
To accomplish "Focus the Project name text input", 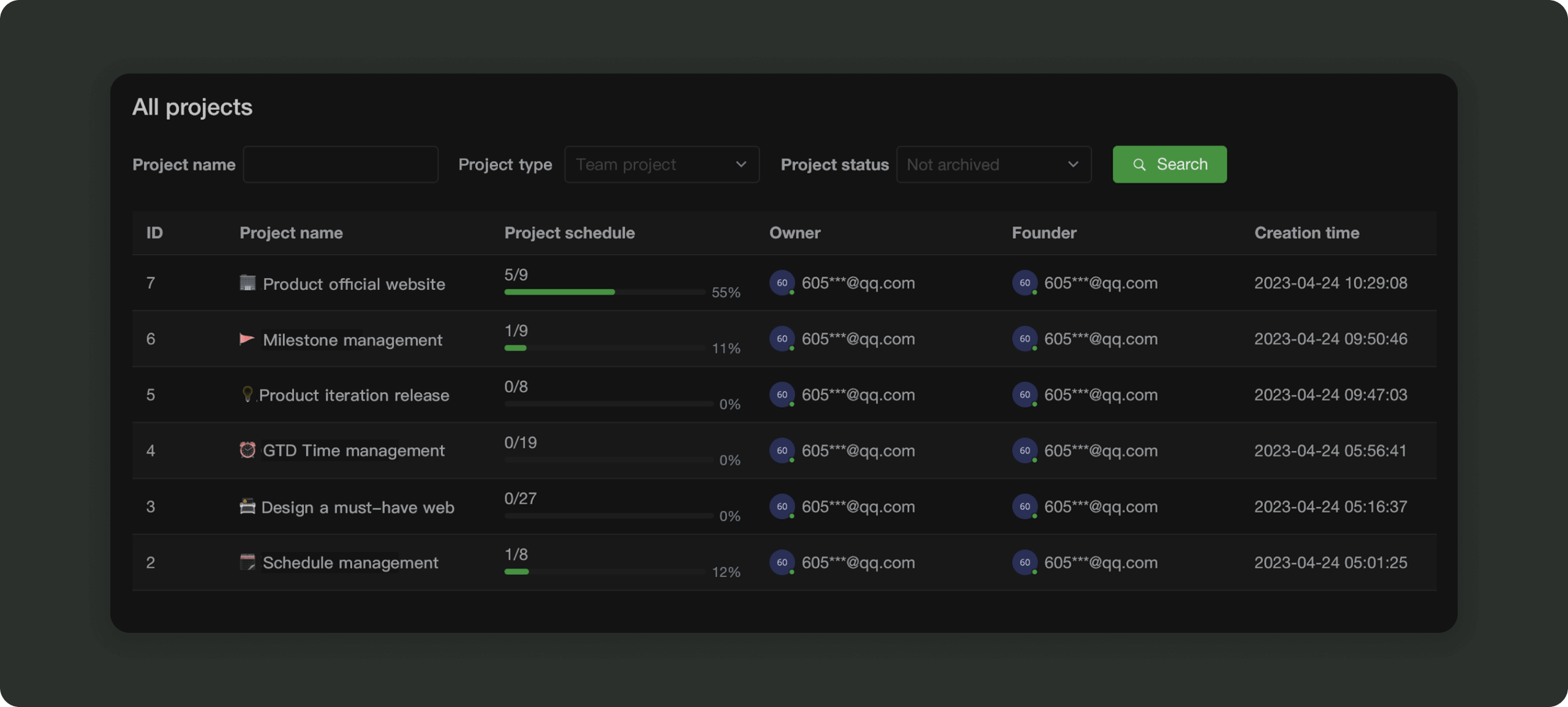I will [x=341, y=165].
